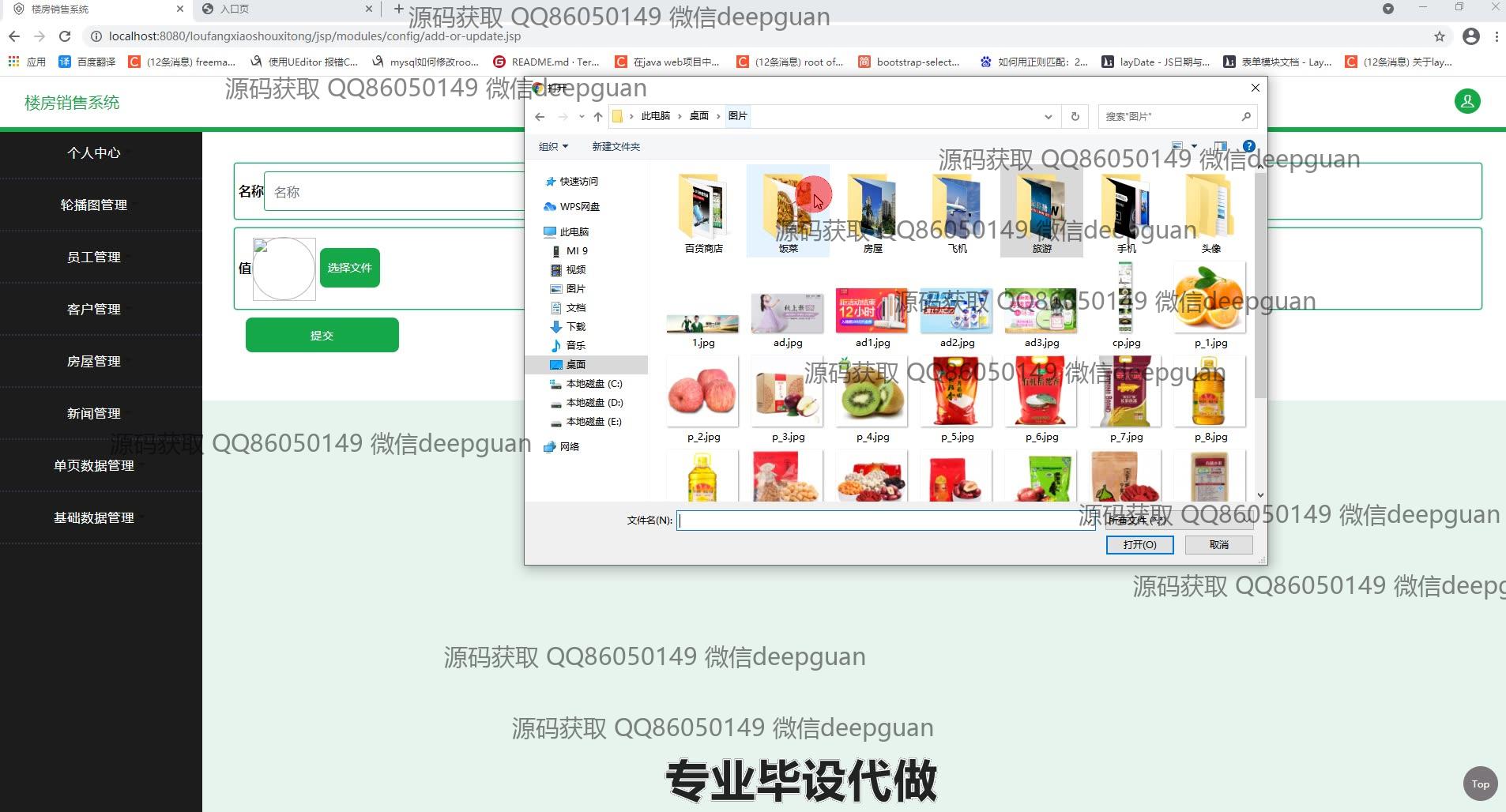Reload the browser page
Screen dimensions: 1506x812
coord(65,36)
